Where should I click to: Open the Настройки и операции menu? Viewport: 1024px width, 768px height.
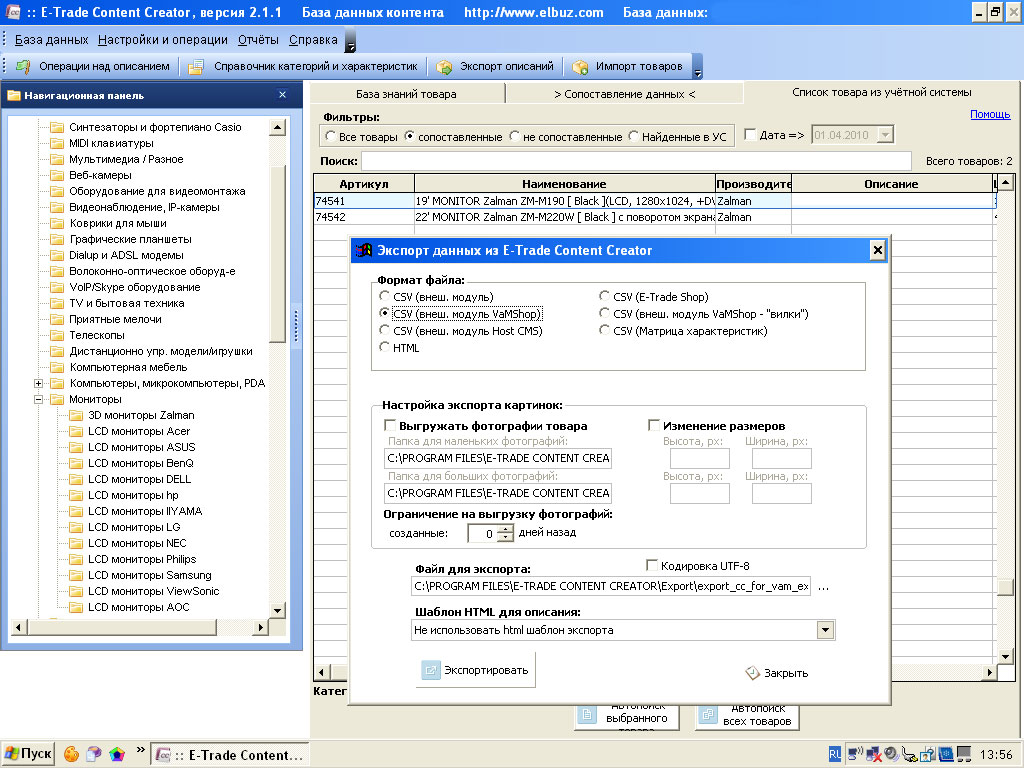[x=163, y=40]
